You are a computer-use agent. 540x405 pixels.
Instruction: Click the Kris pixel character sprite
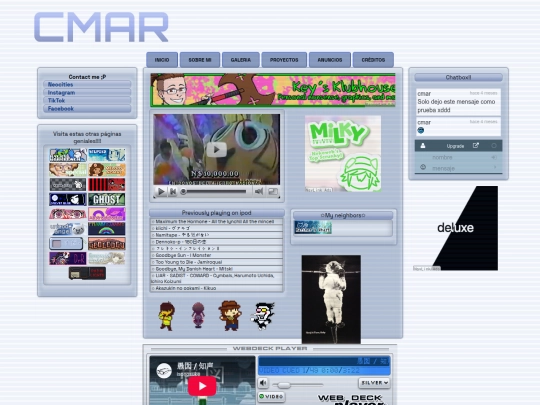coord(167,316)
